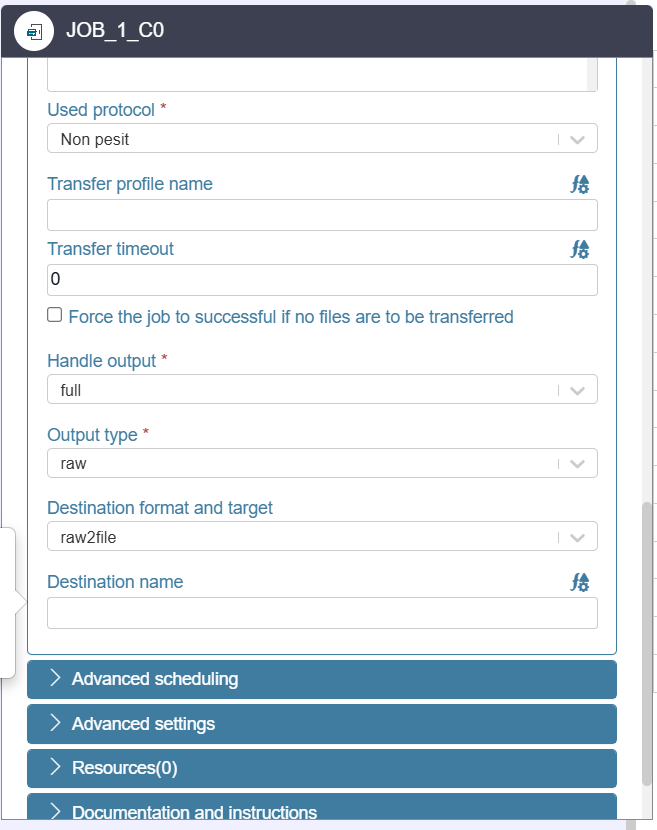Expand Documentation and instructions section
The height and width of the screenshot is (830, 657).
322,808
